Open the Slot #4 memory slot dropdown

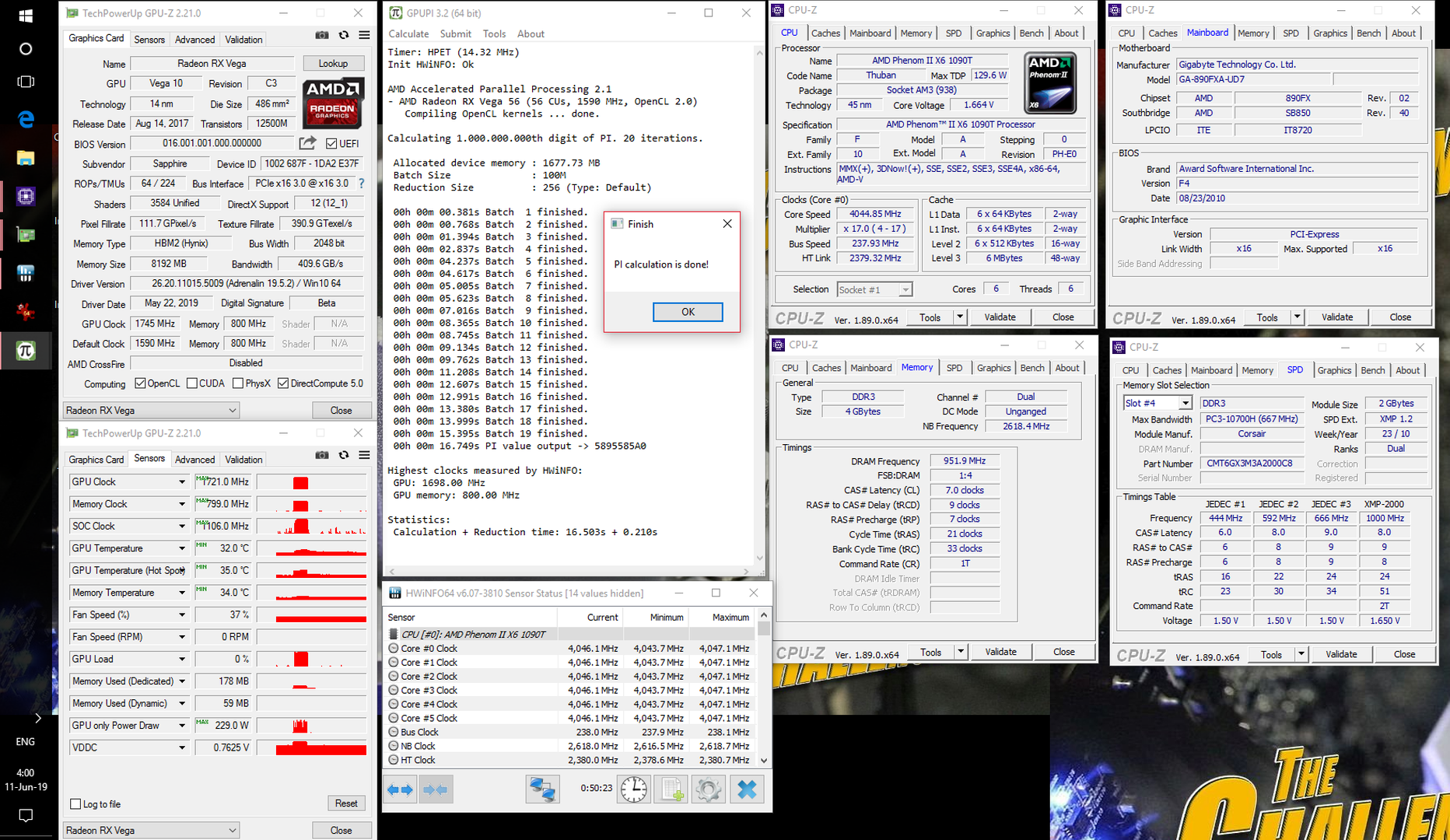(x=1158, y=403)
